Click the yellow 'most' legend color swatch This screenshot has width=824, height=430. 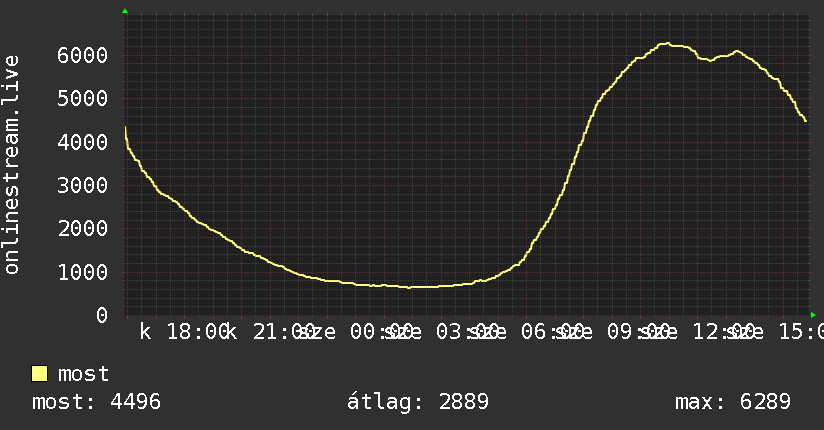tap(39, 374)
